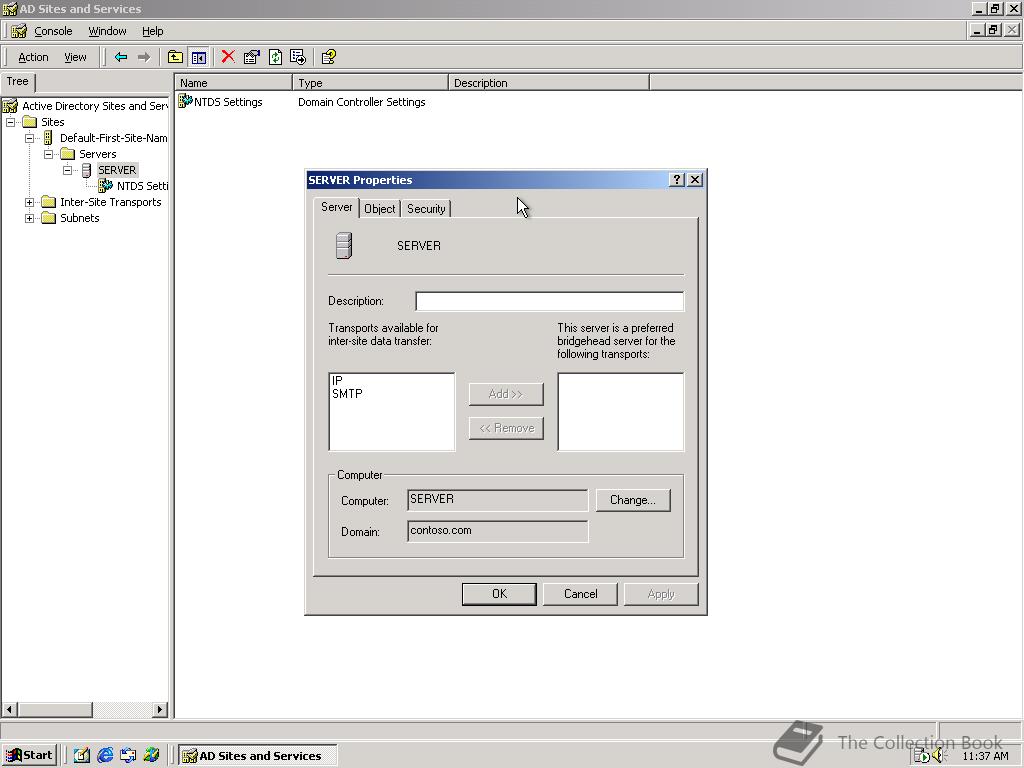Expand the Inter-Site Transports node
1024x768 pixels.
tap(29, 202)
